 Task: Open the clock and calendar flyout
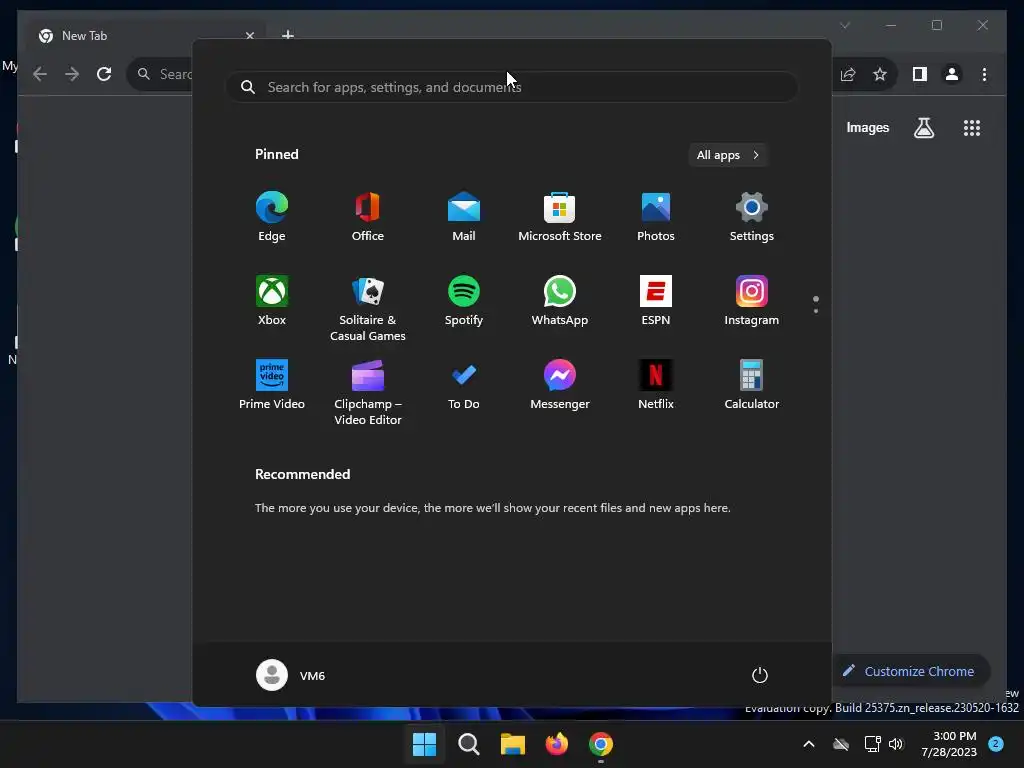[949, 744]
